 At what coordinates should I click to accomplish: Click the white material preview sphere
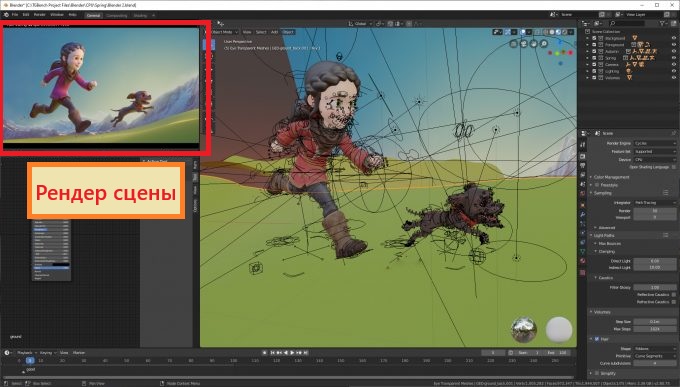(559, 330)
